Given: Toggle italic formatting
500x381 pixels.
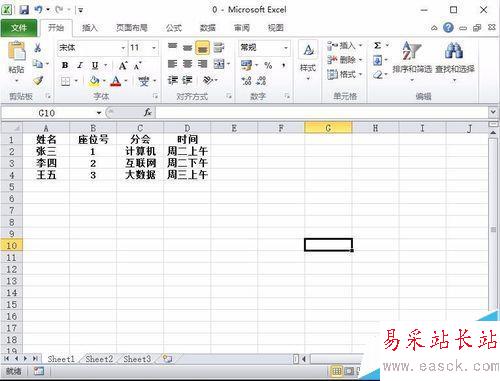Looking at the screenshot, I should pyautogui.click(x=80, y=65).
